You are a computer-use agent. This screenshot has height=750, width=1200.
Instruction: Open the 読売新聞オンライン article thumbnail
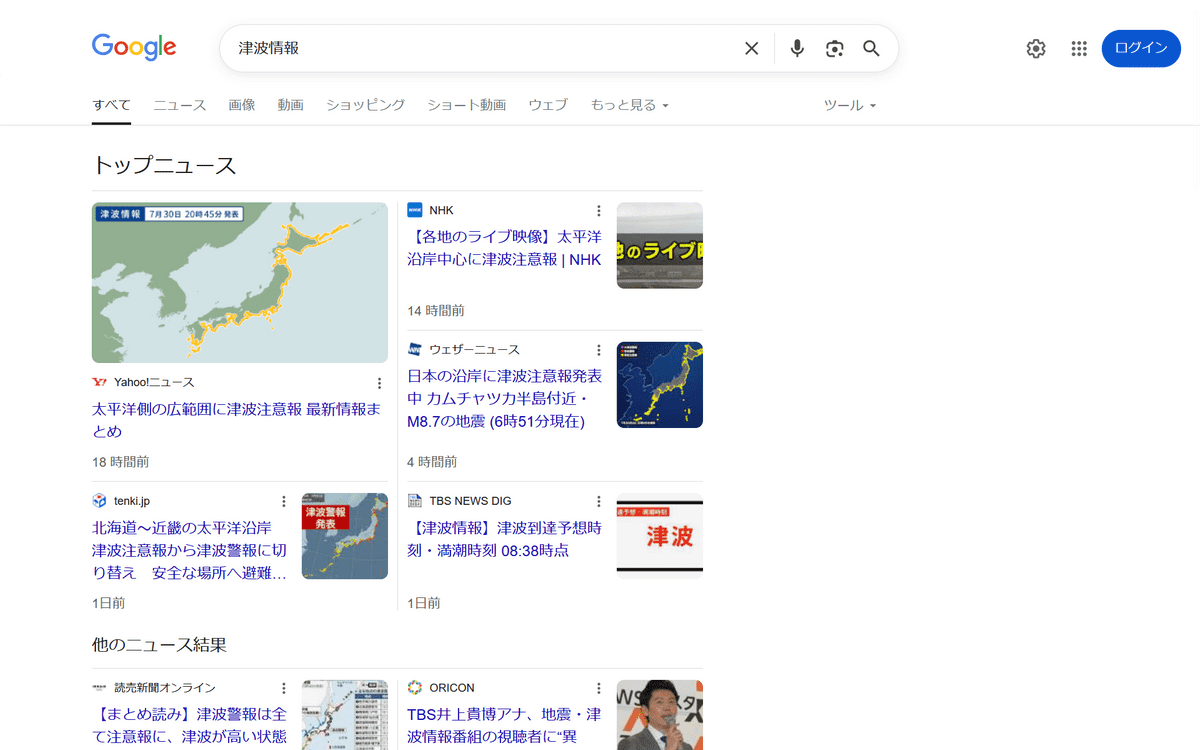[345, 715]
